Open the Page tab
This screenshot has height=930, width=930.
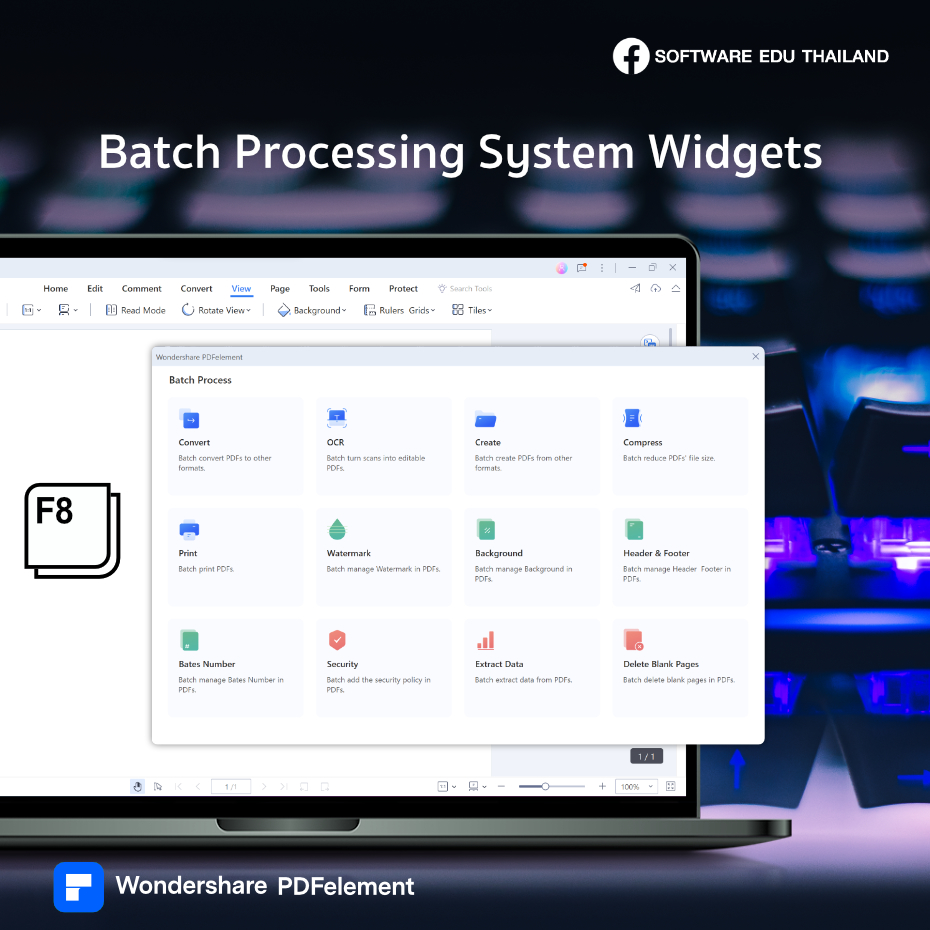(280, 289)
